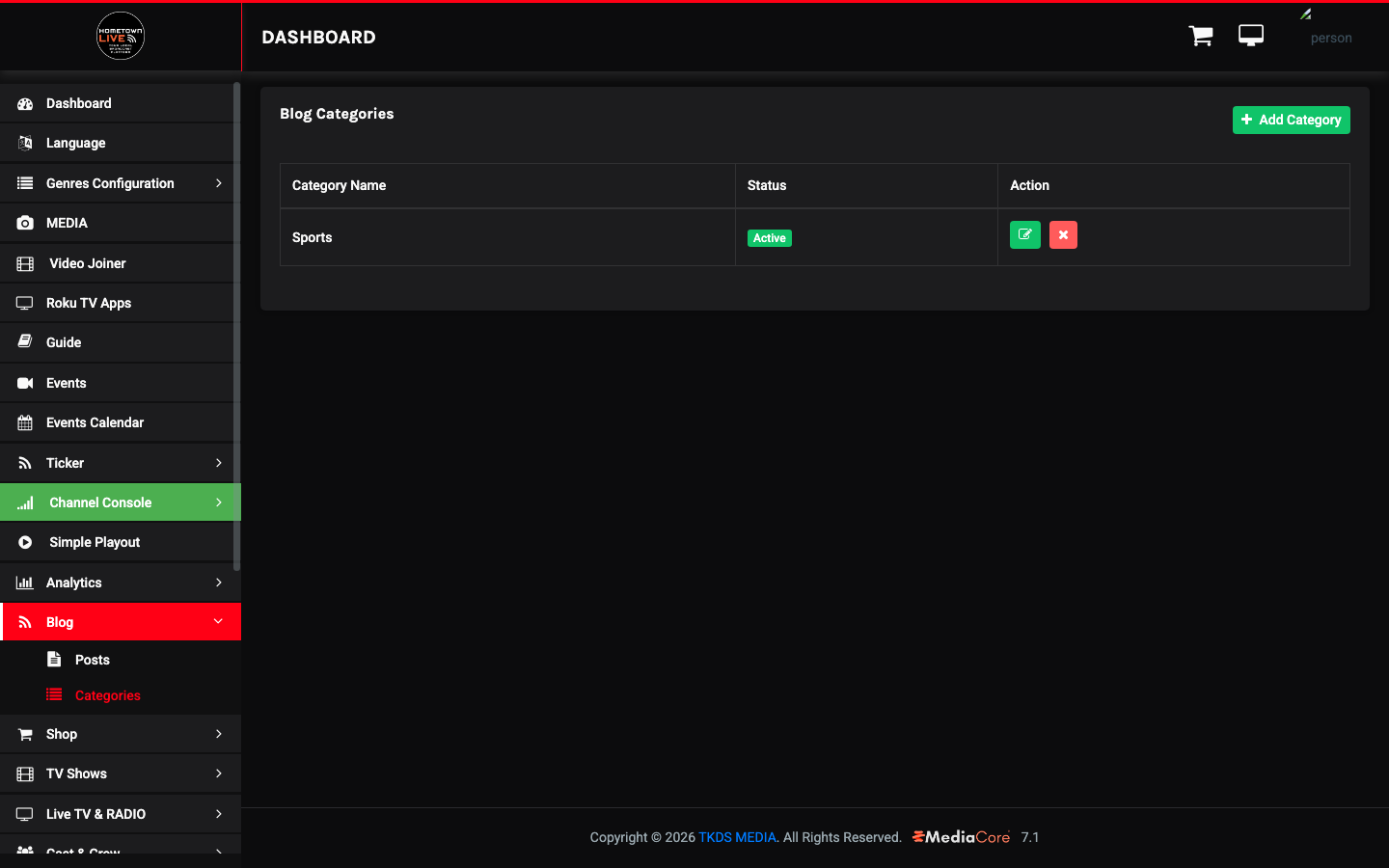The width and height of the screenshot is (1389, 868).
Task: Click the Genres Configuration list icon
Action: (25, 183)
